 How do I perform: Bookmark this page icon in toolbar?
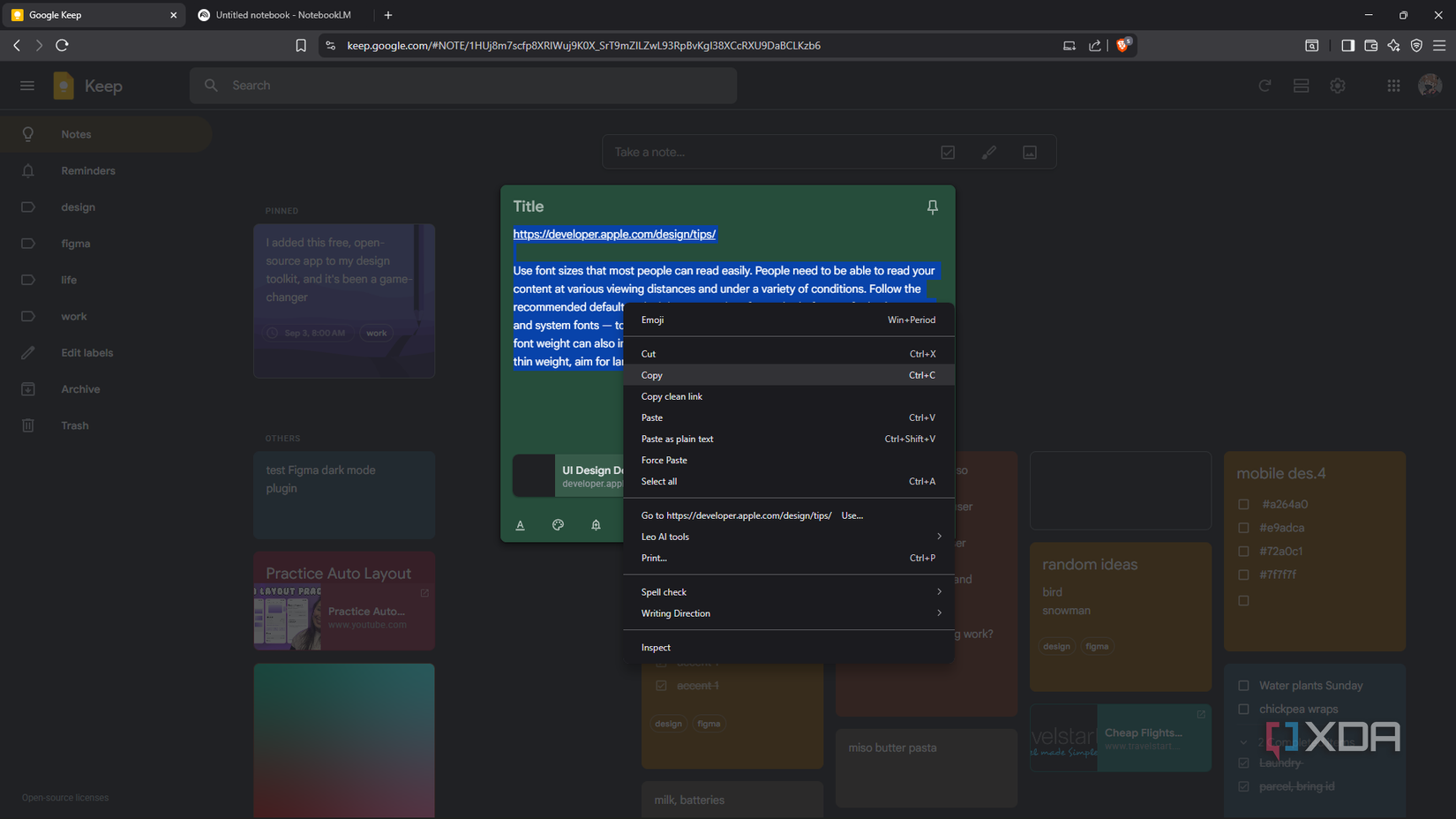[x=301, y=45]
